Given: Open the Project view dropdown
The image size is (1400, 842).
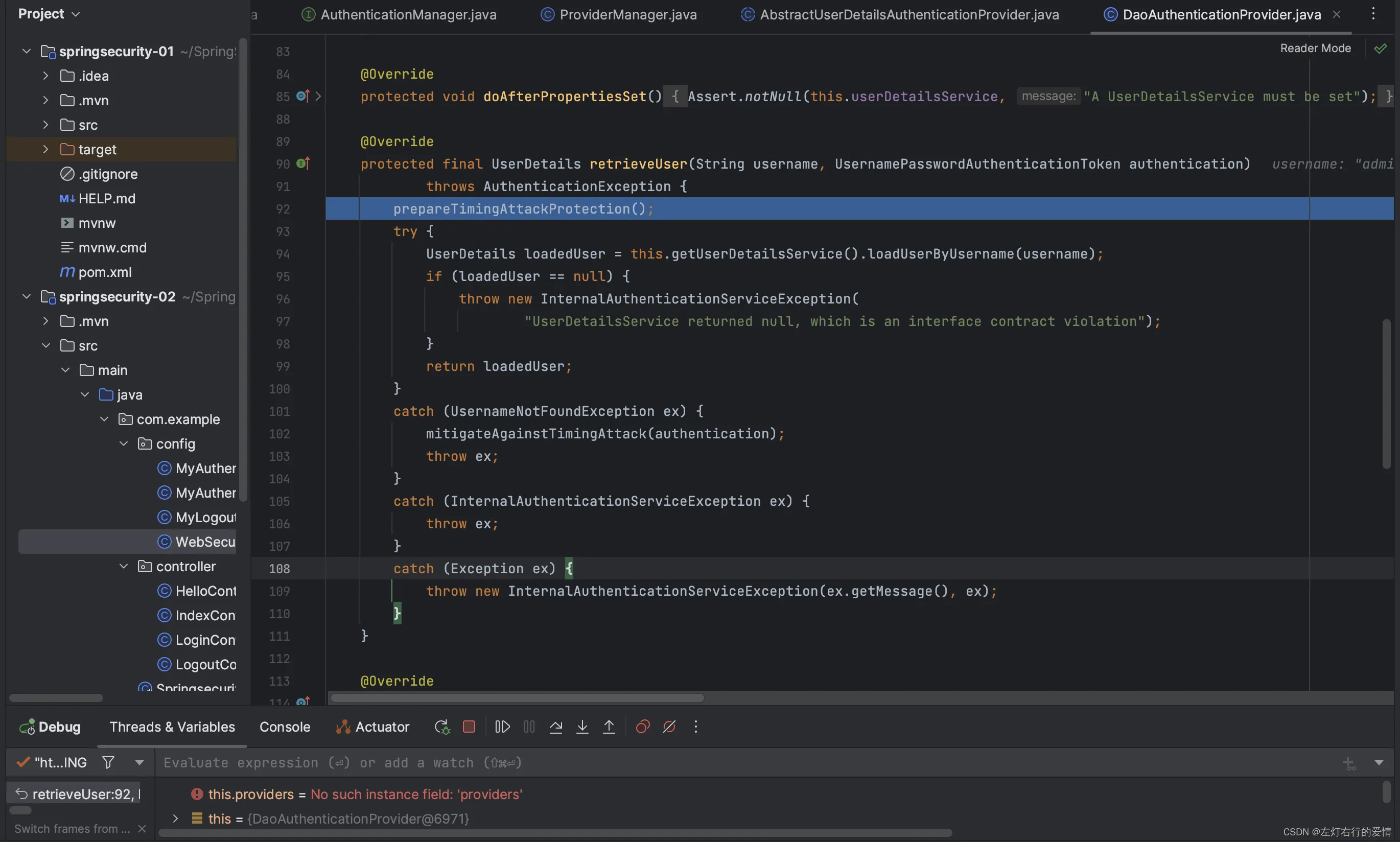Looking at the screenshot, I should point(49,14).
